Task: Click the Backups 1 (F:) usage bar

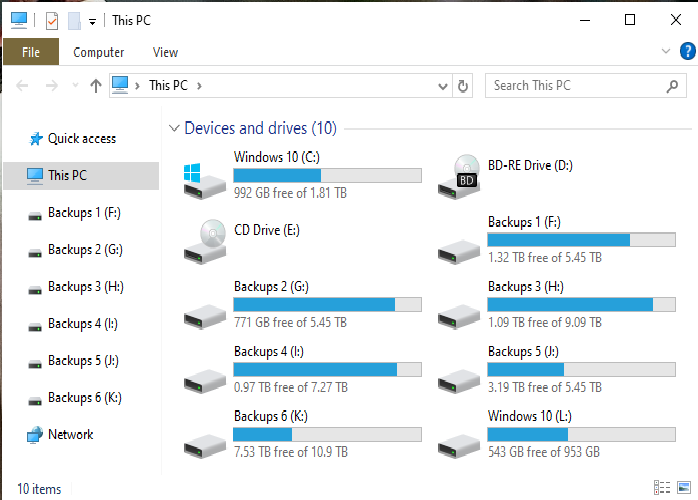Action: click(x=581, y=240)
